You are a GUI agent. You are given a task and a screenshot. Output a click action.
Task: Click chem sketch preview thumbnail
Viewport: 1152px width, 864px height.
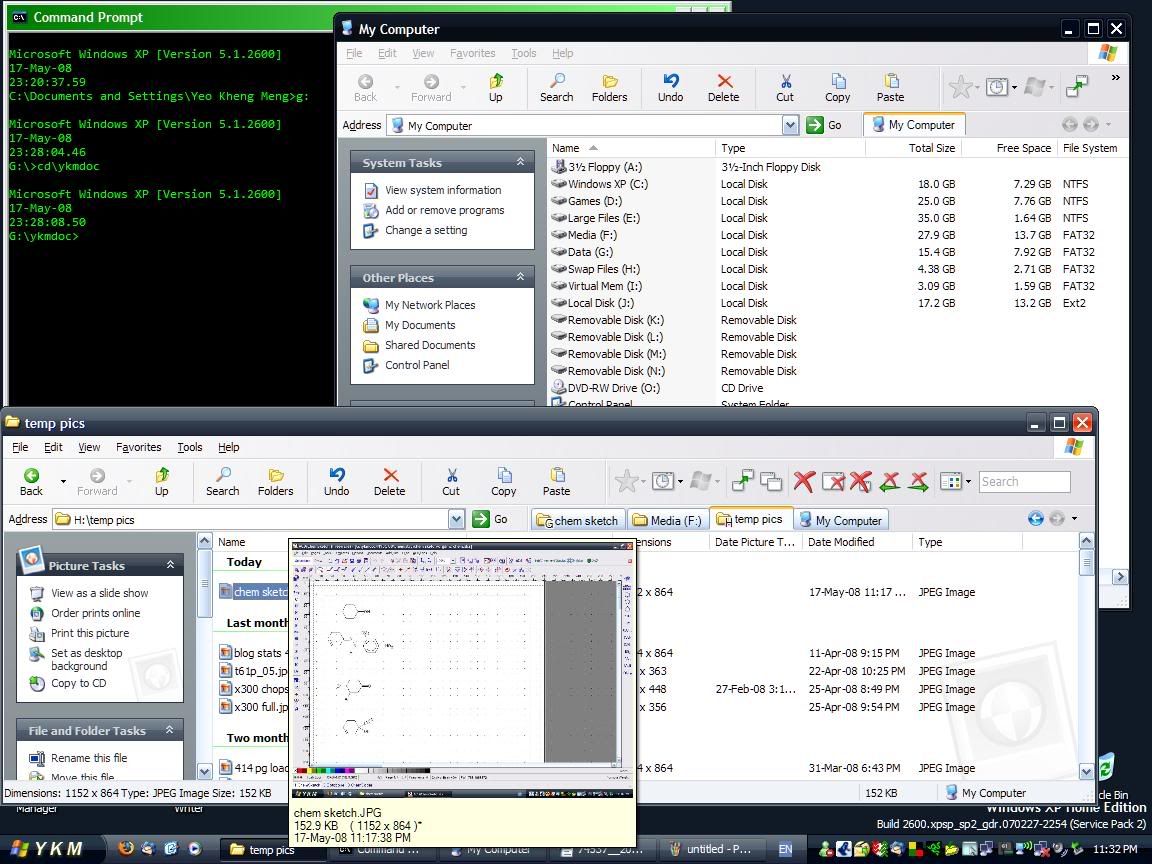tap(463, 670)
